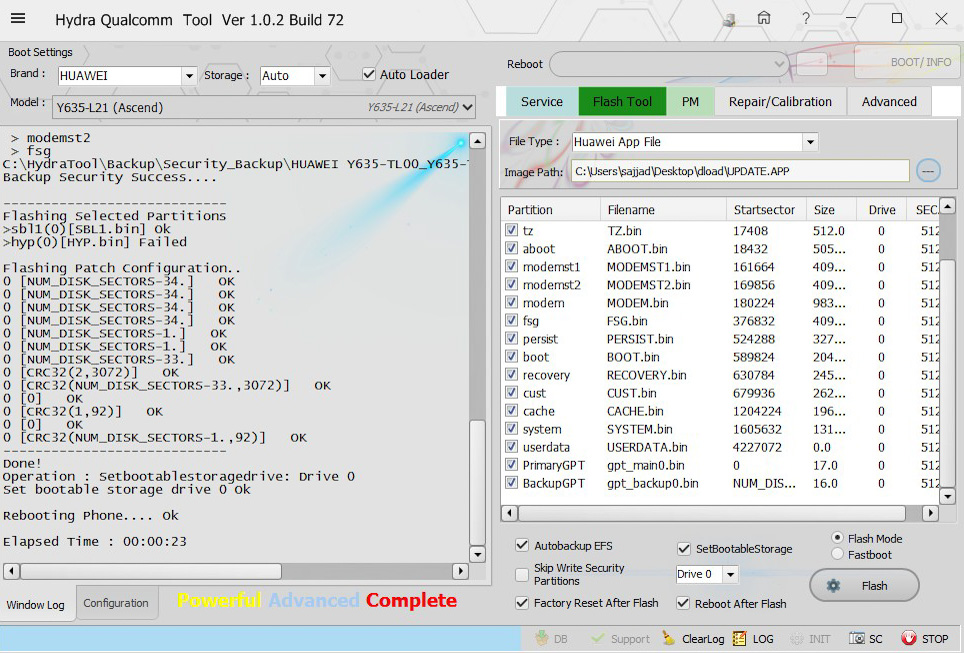
Task: Toggle Factory Reset After Flash
Action: [522, 603]
